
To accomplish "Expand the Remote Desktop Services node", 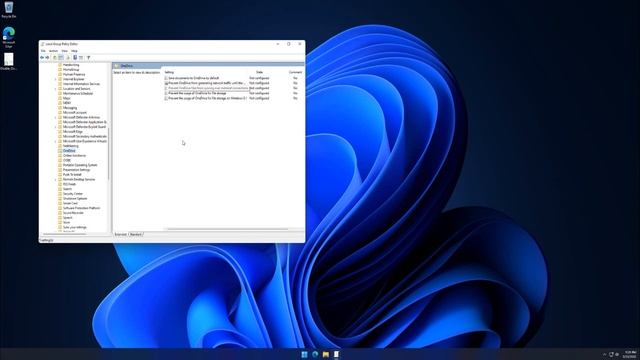I will (x=56, y=179).
